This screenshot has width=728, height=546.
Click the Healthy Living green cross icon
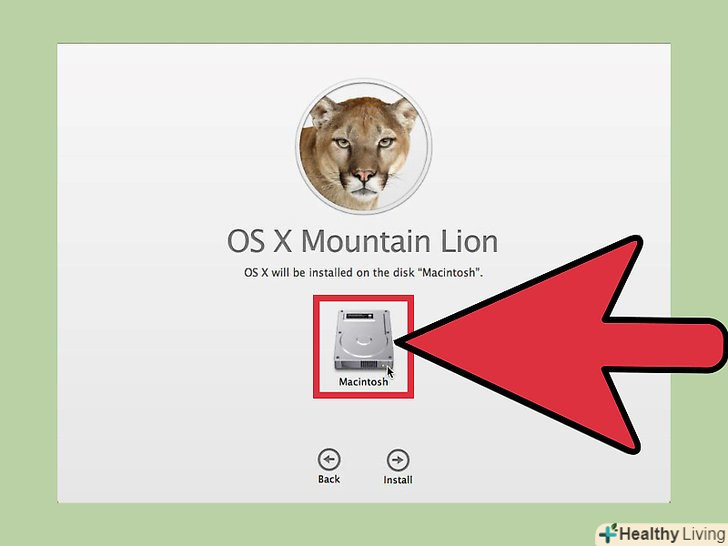608,533
